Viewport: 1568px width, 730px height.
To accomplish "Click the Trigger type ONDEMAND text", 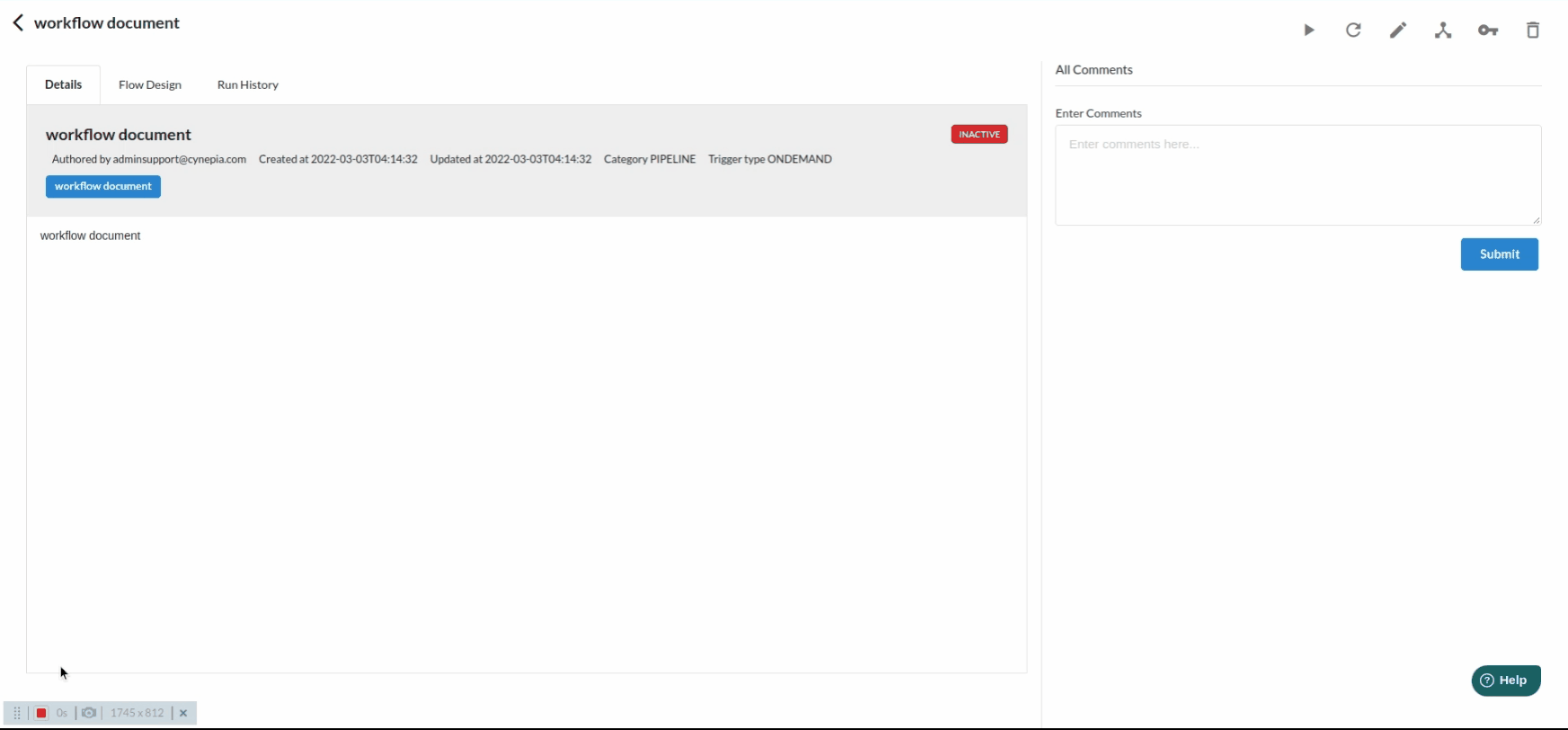I will (x=770, y=159).
